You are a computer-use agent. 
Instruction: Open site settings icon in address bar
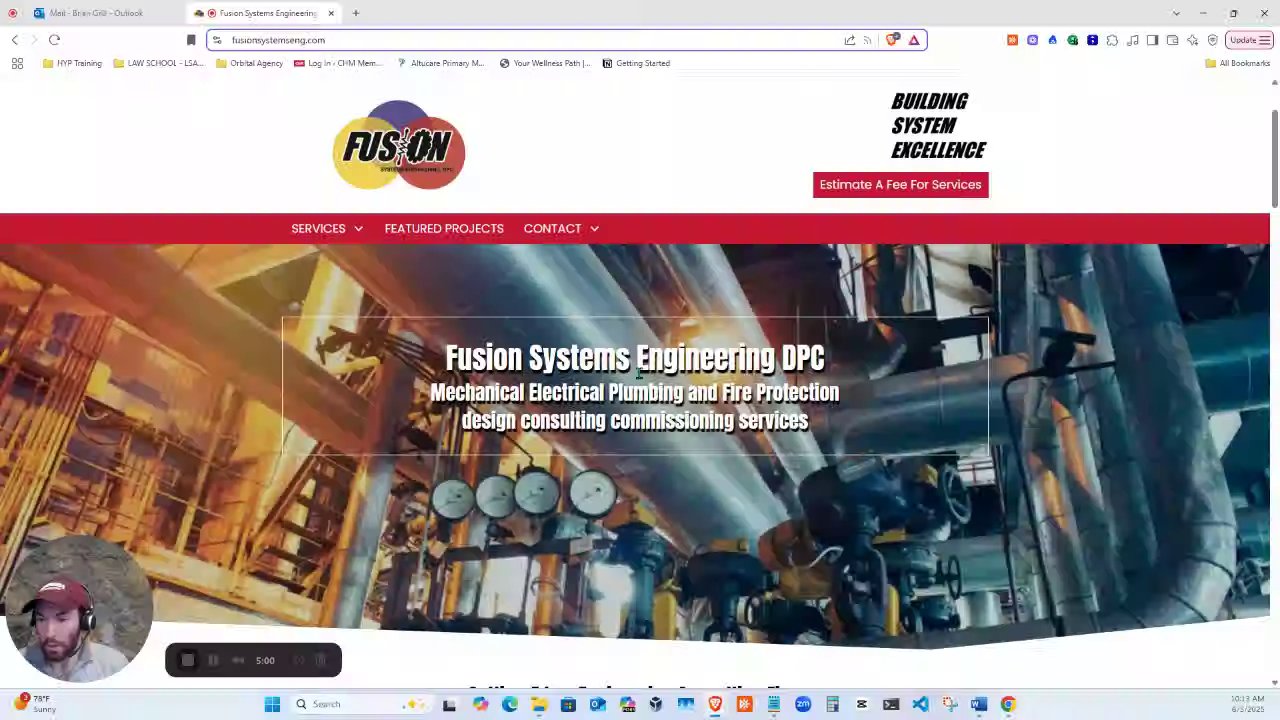click(217, 40)
